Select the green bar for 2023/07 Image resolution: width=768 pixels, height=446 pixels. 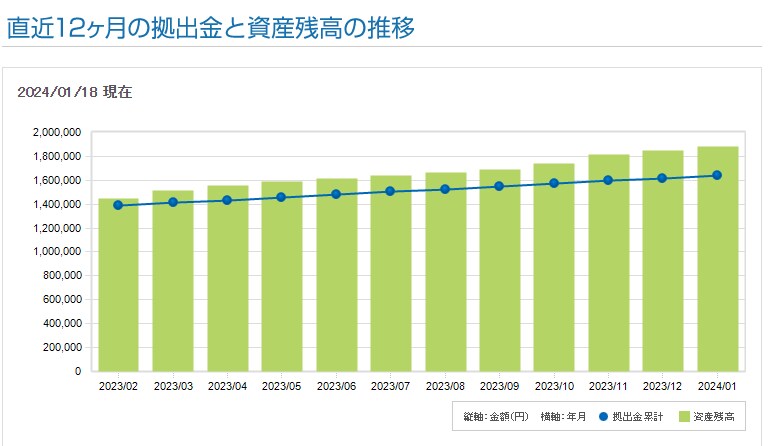coord(391,274)
